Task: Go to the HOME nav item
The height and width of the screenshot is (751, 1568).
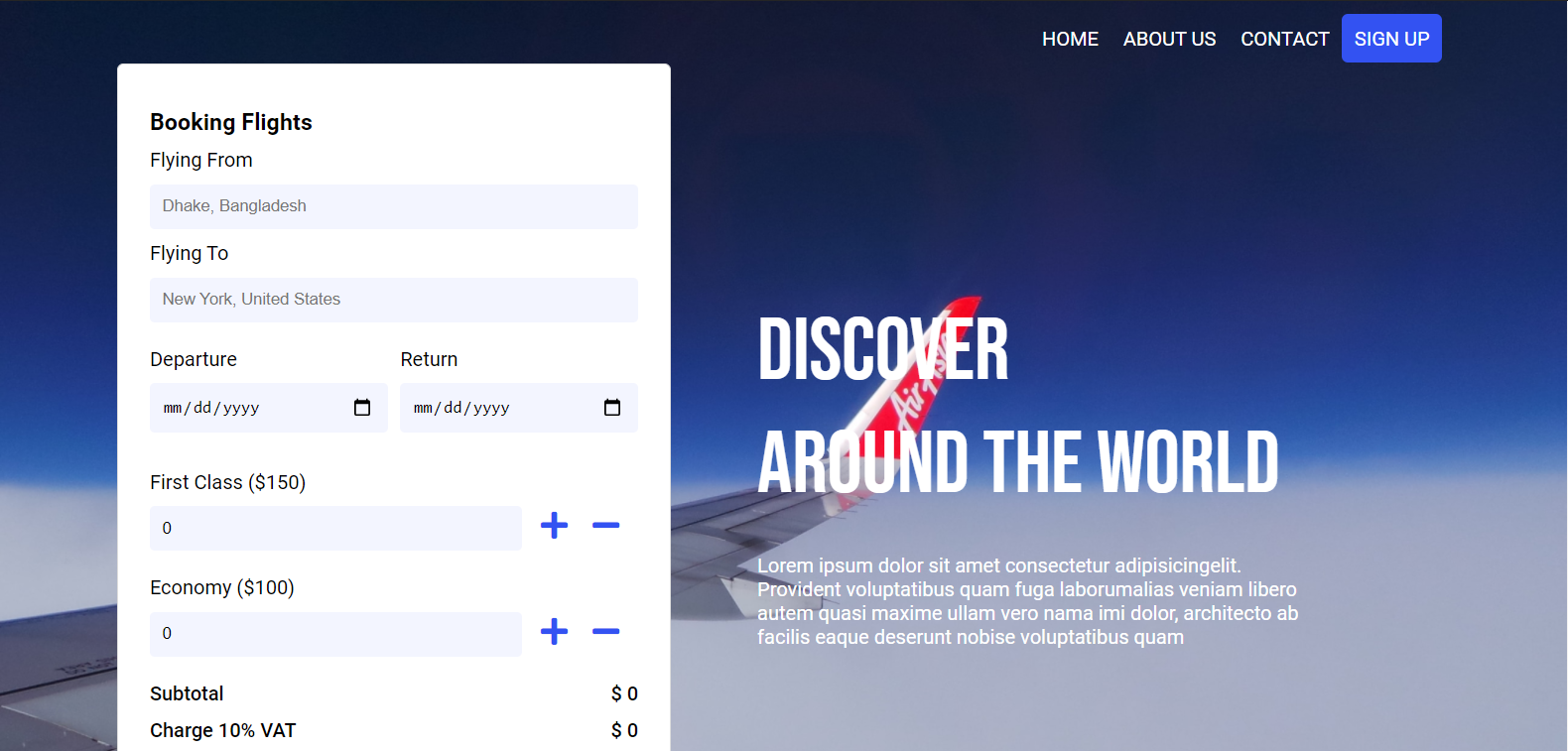Action: tap(1070, 39)
